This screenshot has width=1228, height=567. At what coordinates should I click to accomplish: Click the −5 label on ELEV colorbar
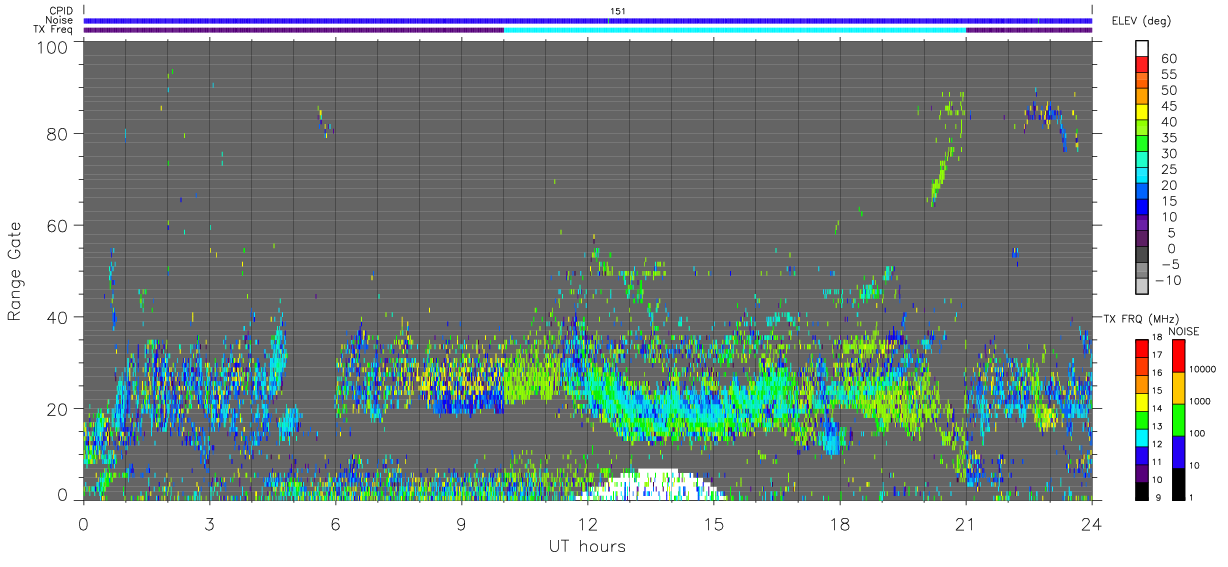coord(1169,265)
